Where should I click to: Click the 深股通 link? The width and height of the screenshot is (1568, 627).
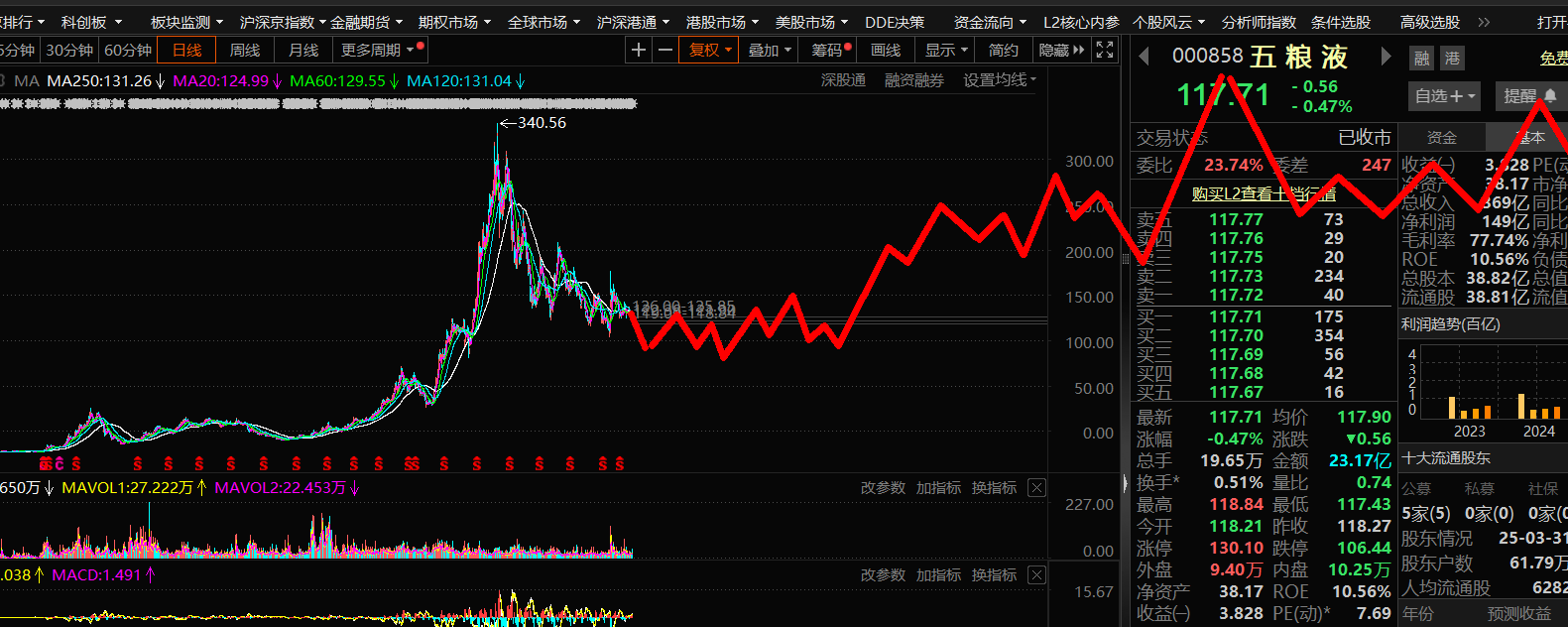click(843, 80)
